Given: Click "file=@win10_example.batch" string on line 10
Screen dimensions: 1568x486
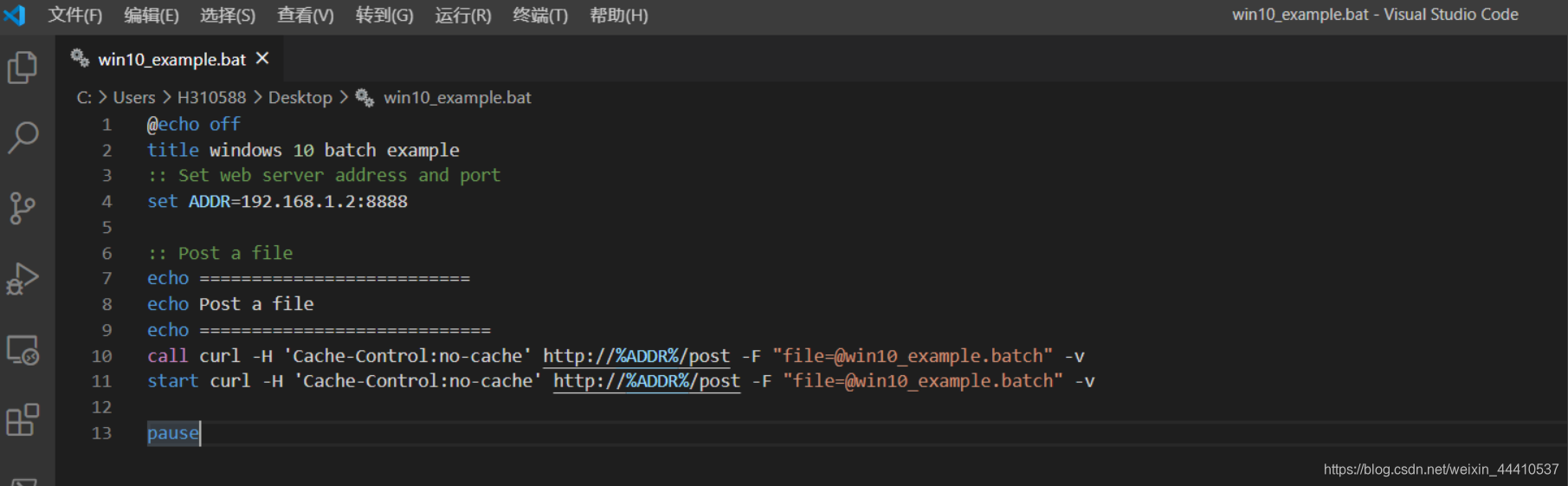Looking at the screenshot, I should point(913,356).
